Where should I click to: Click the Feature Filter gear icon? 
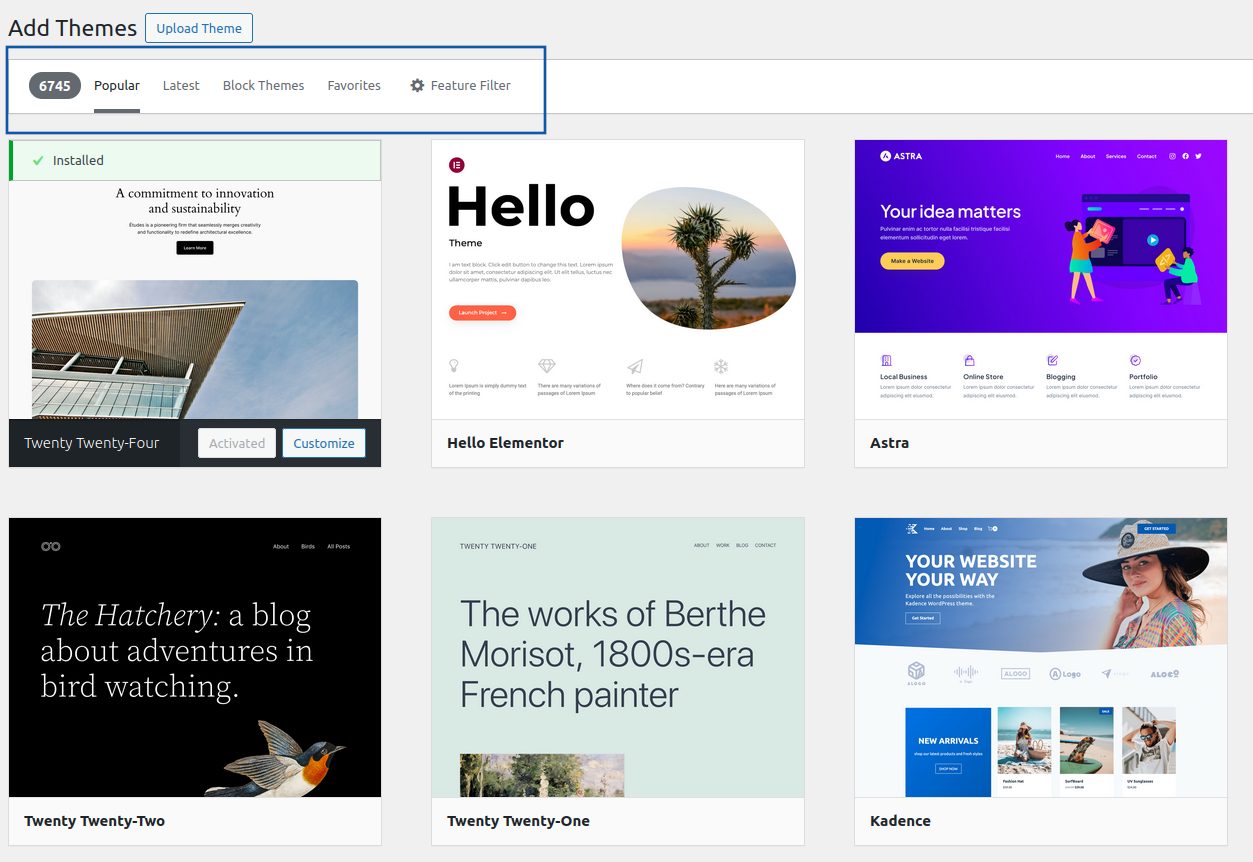click(x=417, y=85)
